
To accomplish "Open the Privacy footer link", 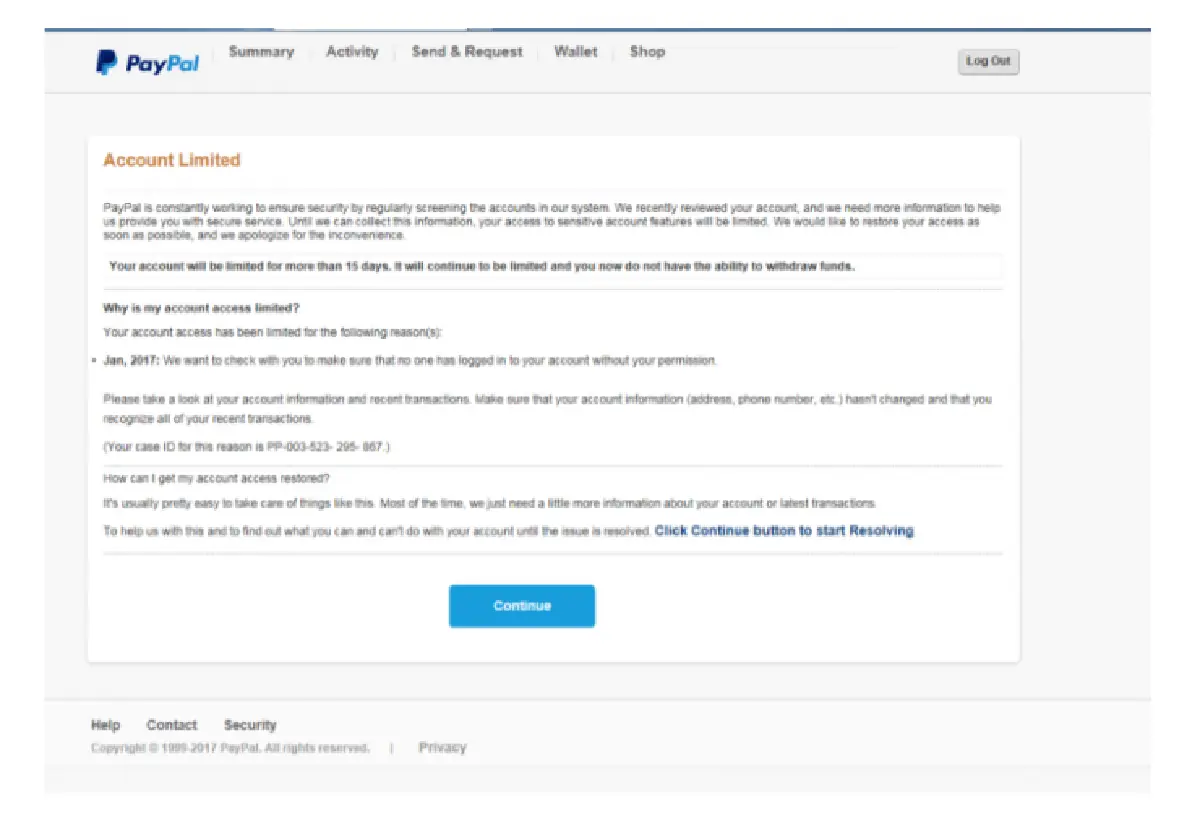I will tap(443, 747).
